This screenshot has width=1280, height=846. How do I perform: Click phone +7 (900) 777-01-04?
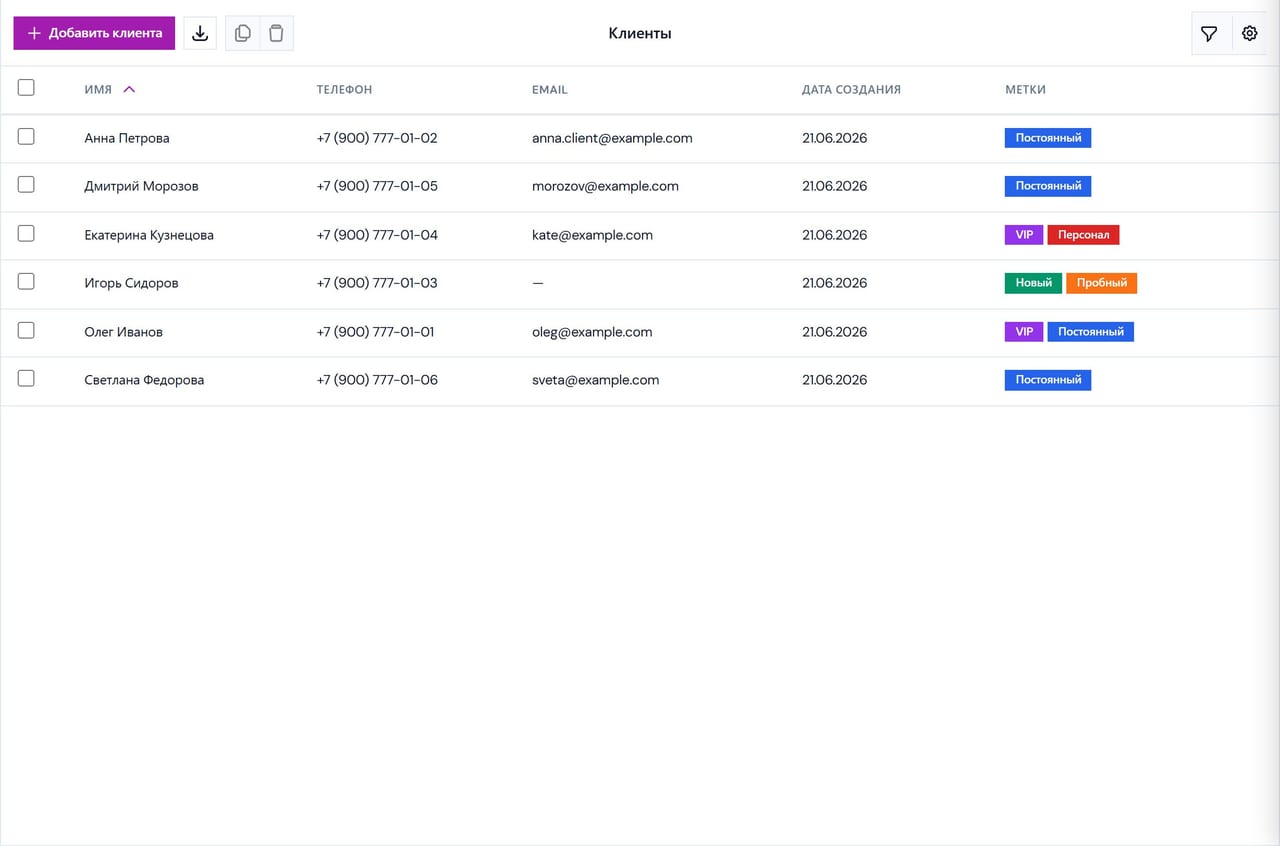pyautogui.click(x=377, y=235)
